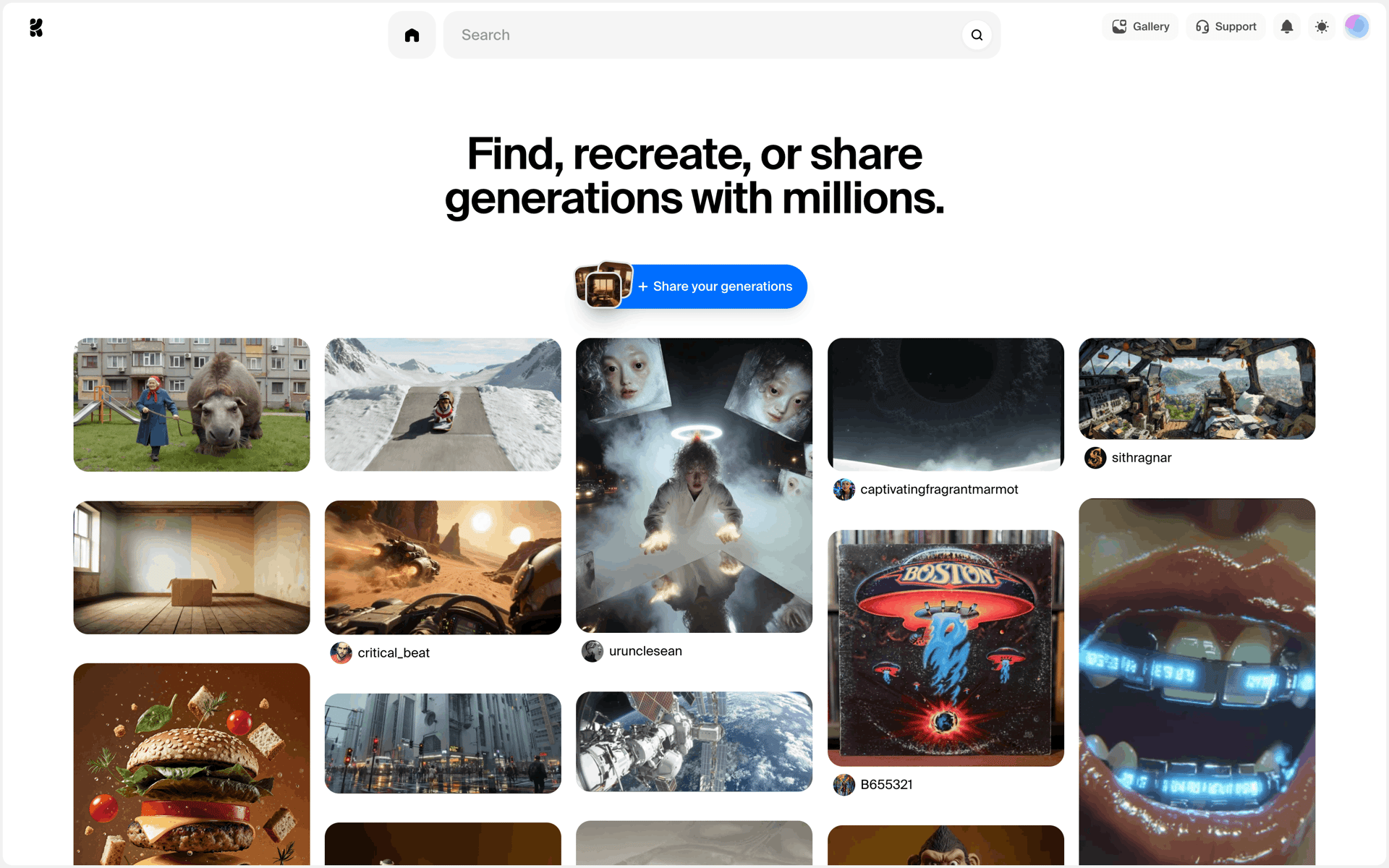
Task: Click captivatingfragrantmarmot's avatar icon
Action: 844,490
